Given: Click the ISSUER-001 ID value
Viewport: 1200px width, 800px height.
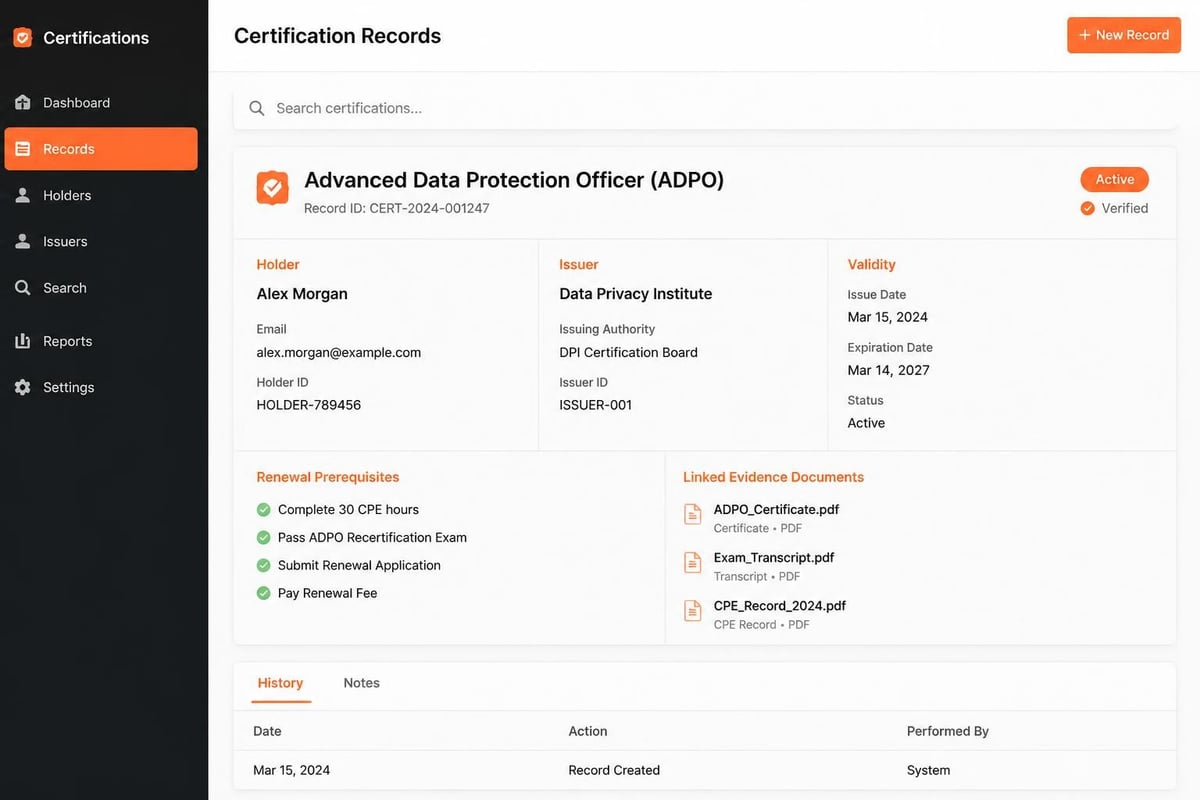Looking at the screenshot, I should click(x=596, y=405).
